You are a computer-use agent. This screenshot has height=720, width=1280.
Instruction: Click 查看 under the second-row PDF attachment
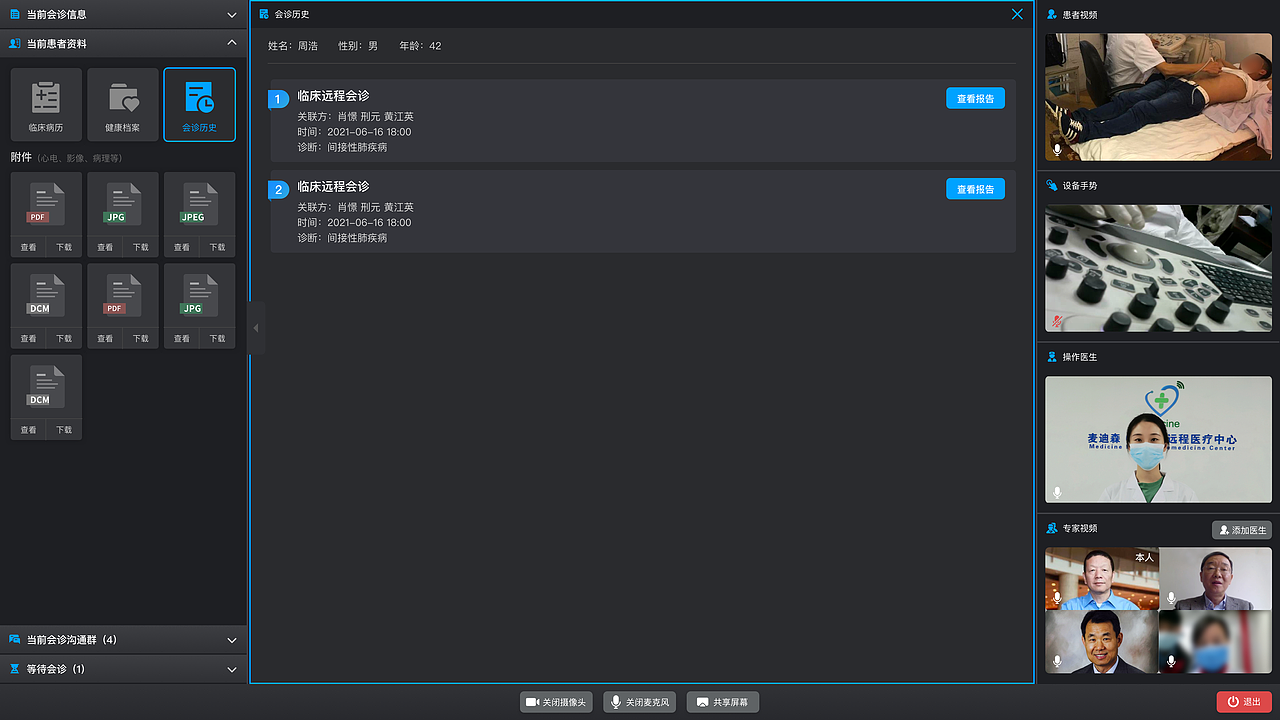[105, 338]
